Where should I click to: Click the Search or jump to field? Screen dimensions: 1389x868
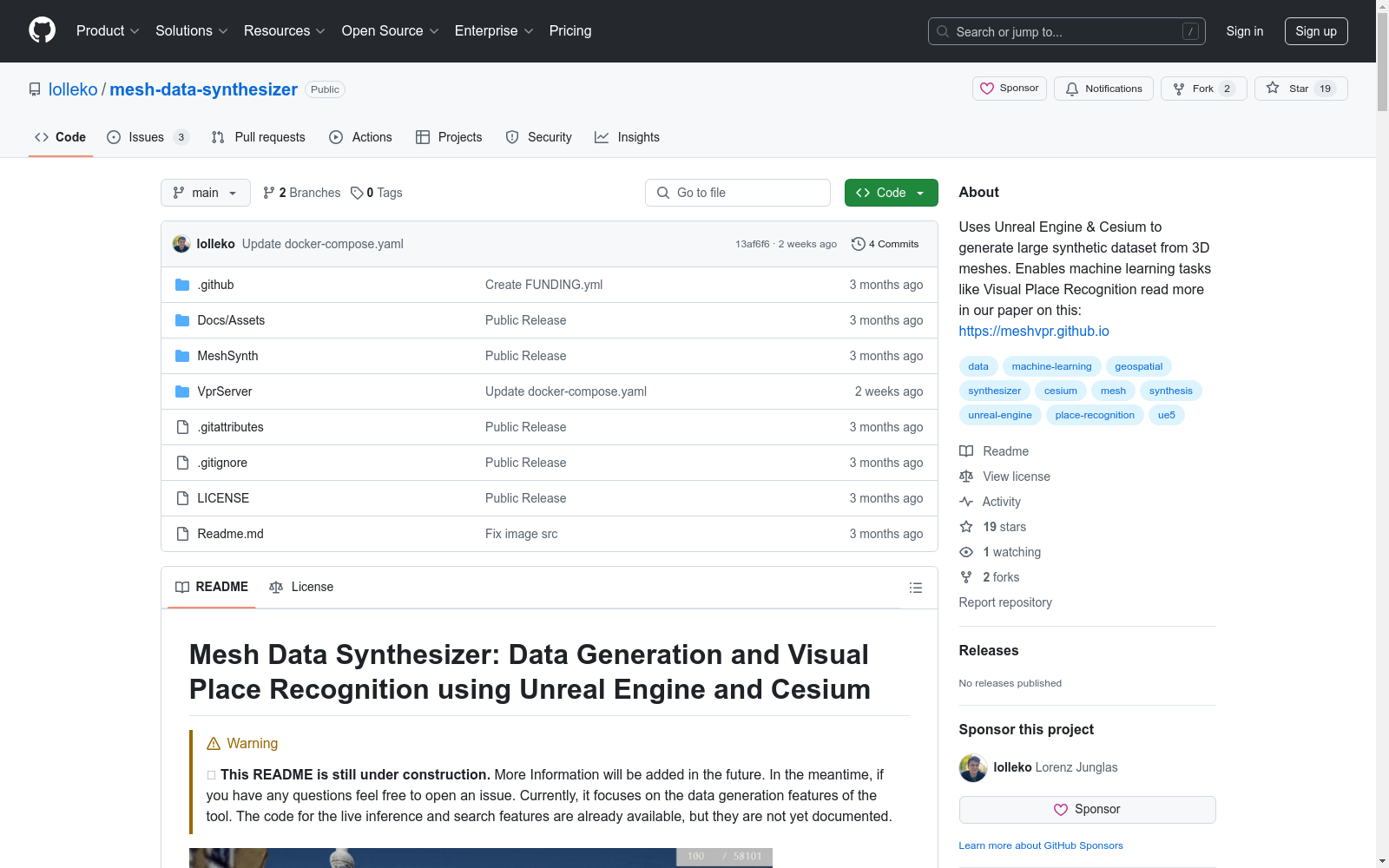[1067, 31]
